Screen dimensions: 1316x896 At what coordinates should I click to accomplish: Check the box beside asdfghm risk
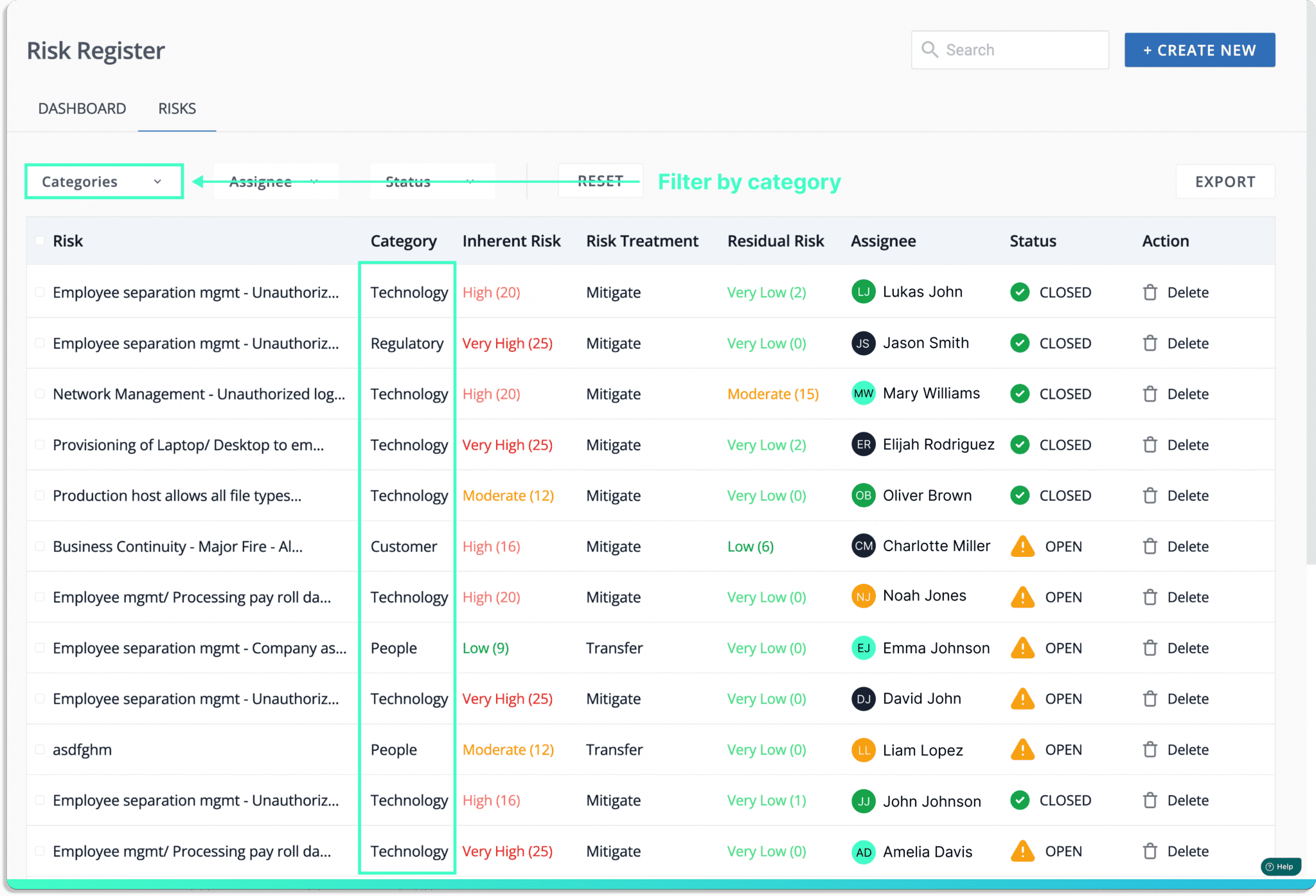pyautogui.click(x=40, y=750)
